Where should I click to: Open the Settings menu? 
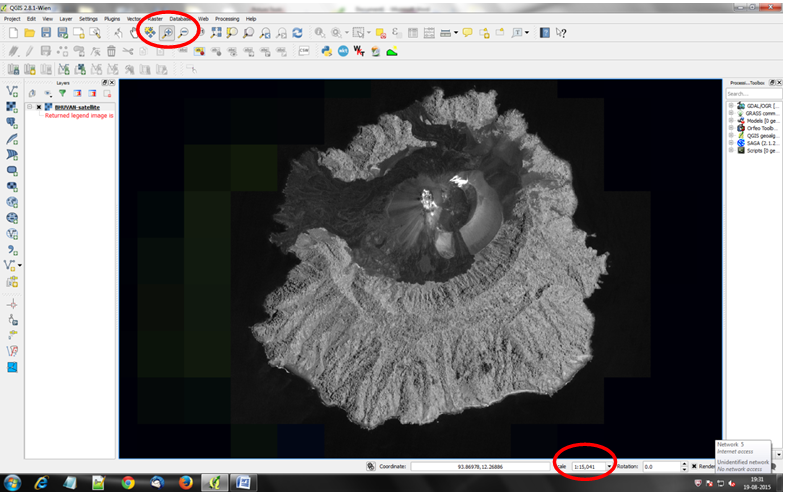pyautogui.click(x=88, y=19)
